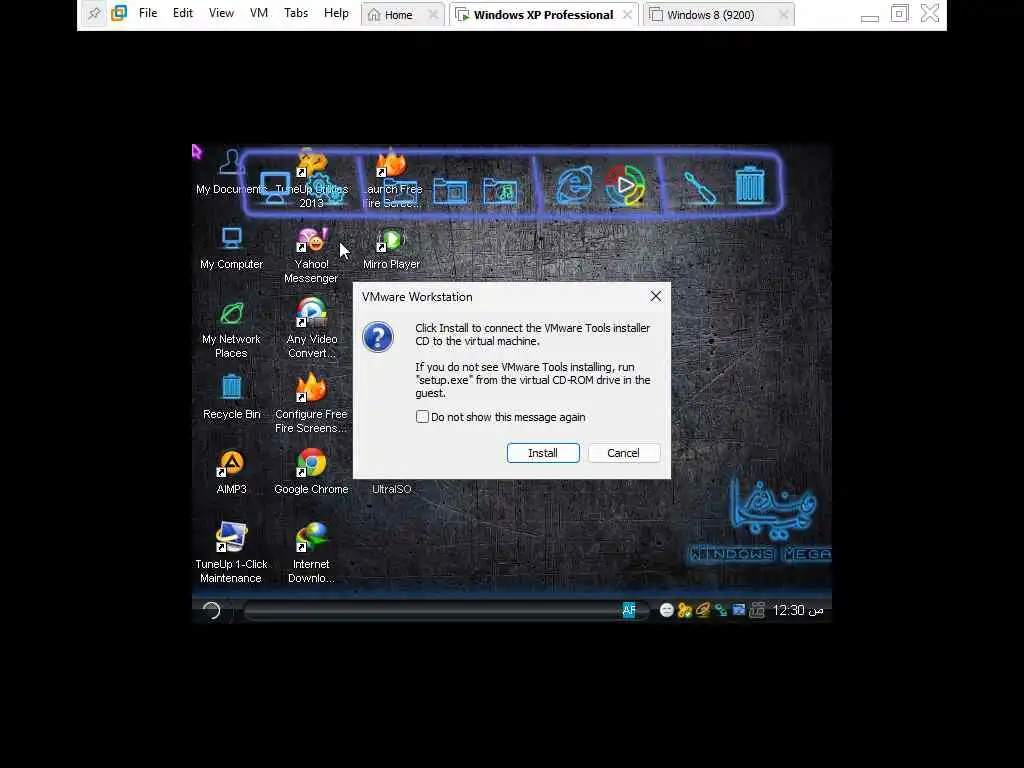Select the Recycle Bin desktop icon
The width and height of the screenshot is (1024, 768).
tap(231, 397)
